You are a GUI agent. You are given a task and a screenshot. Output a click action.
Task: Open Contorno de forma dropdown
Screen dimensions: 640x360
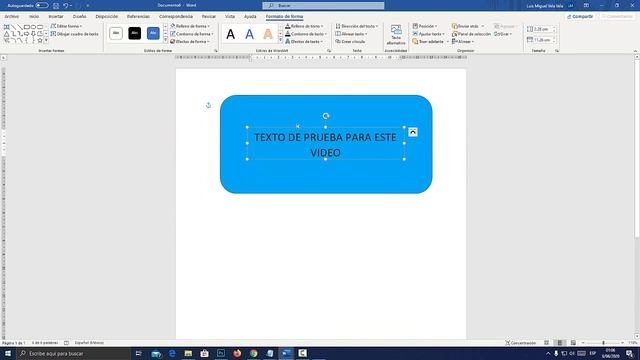pyautogui.click(x=192, y=34)
